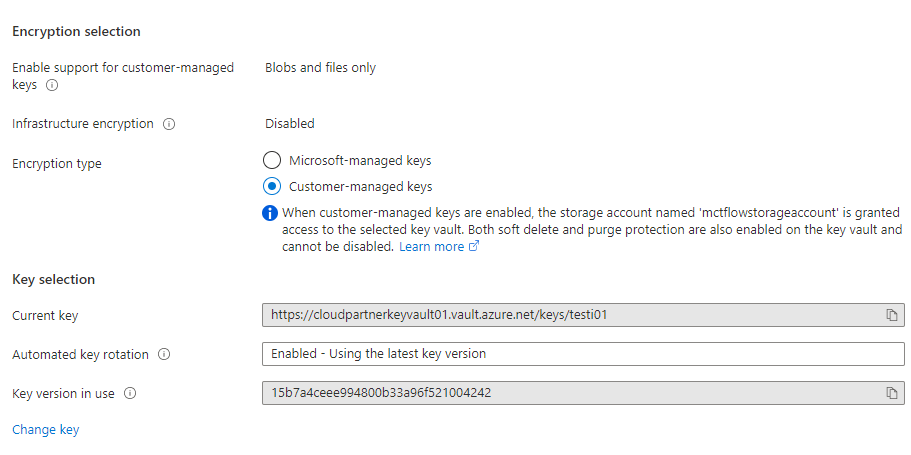The image size is (911, 455).
Task: Click the Key selection heading
Action: coord(53,280)
